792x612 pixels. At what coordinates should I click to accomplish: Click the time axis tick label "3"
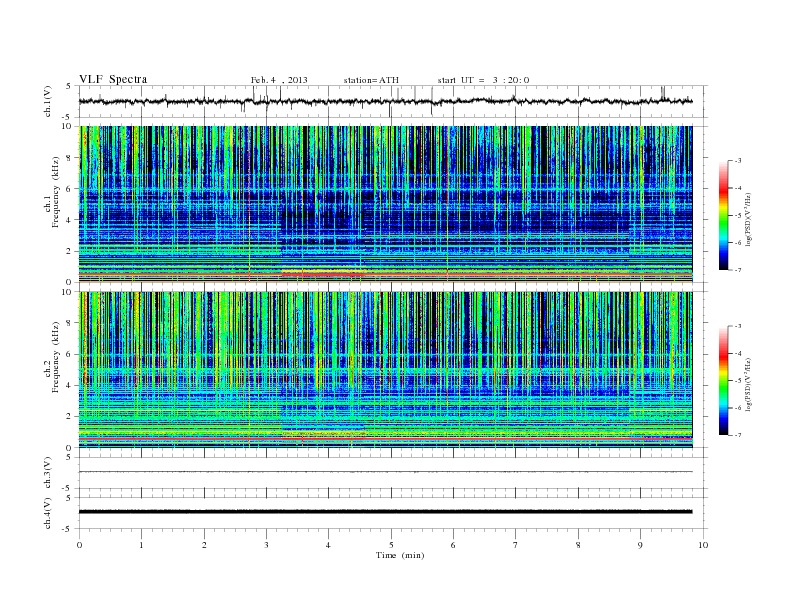266,545
